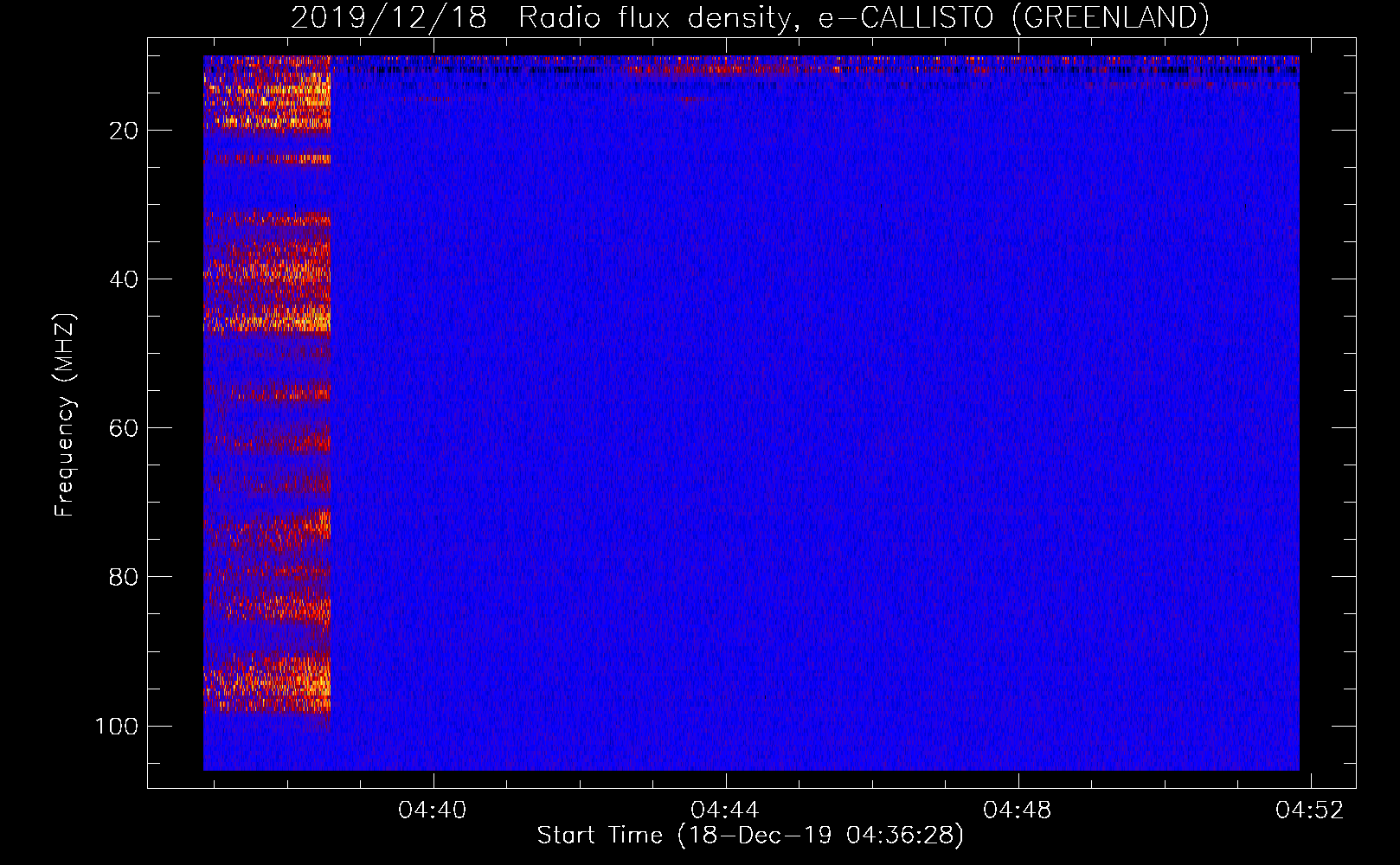Click the 04:40 time tick label
1400x865 pixels.
(432, 810)
